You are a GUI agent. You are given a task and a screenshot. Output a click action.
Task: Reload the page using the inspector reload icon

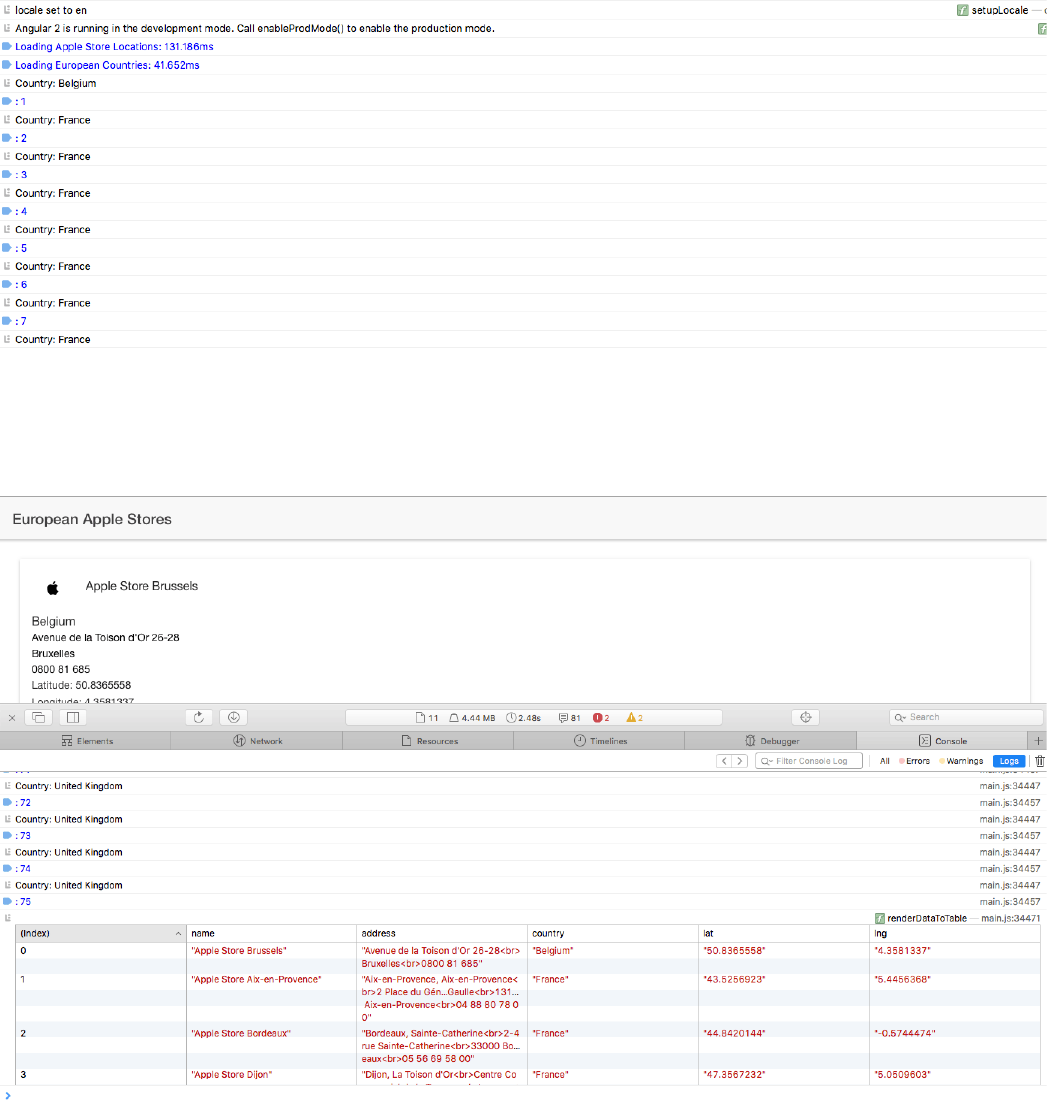(199, 717)
